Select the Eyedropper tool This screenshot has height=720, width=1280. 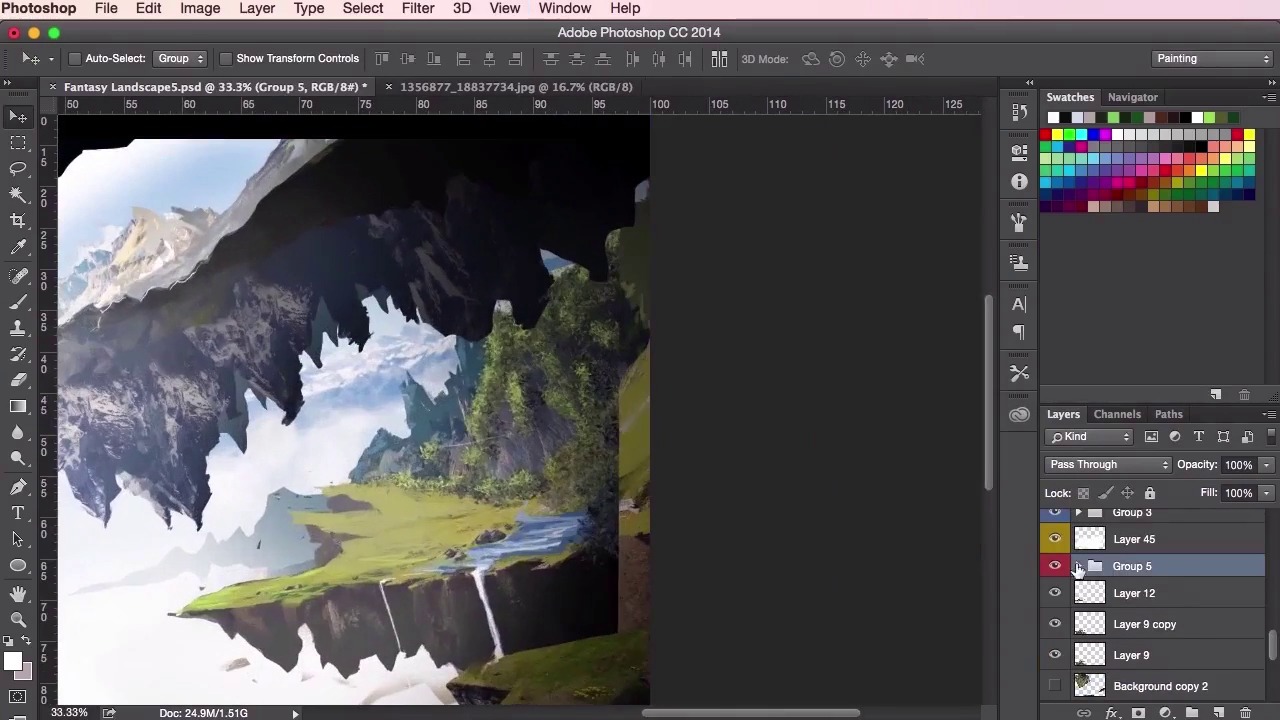tap(18, 247)
